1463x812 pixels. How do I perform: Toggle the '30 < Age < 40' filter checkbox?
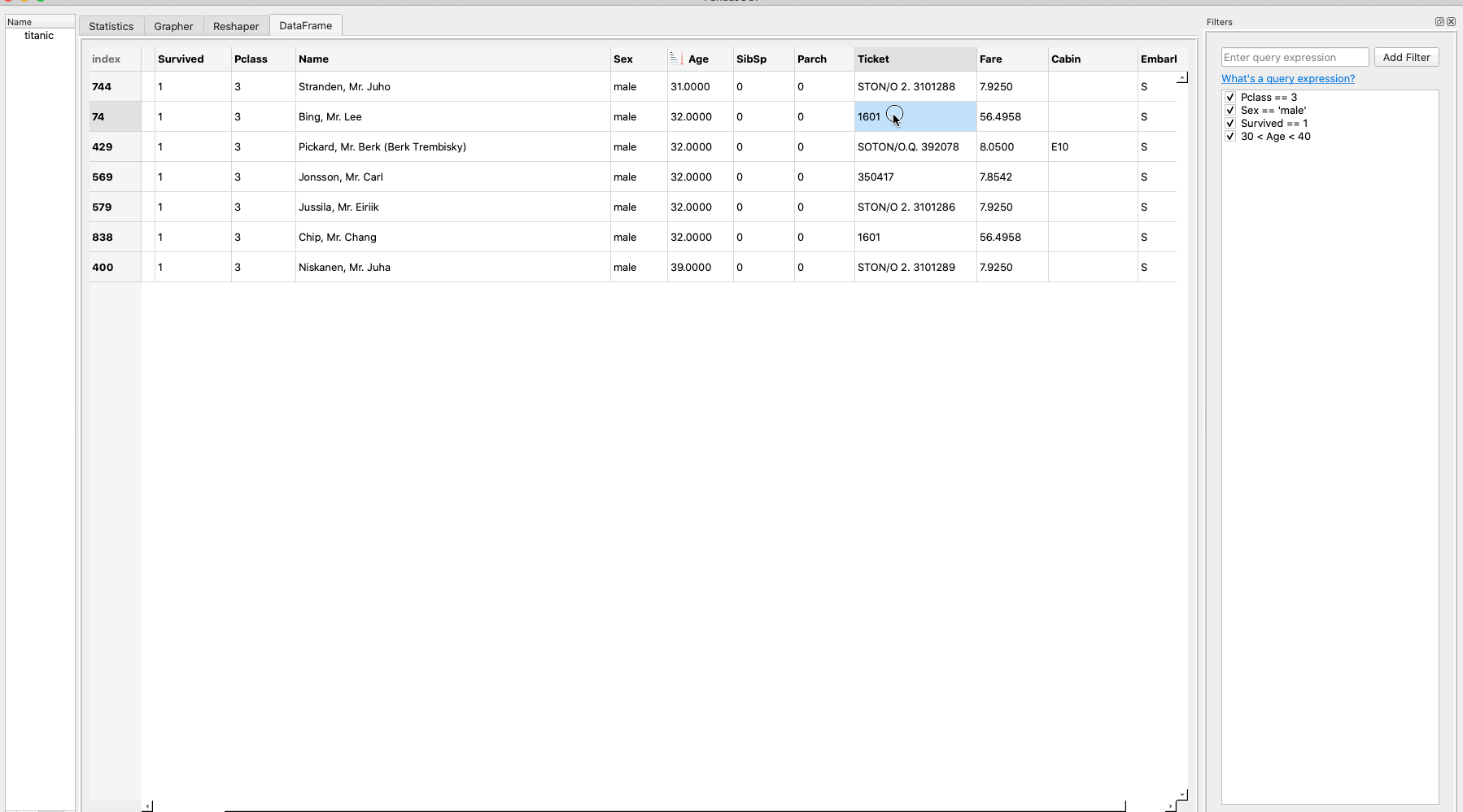(1230, 136)
